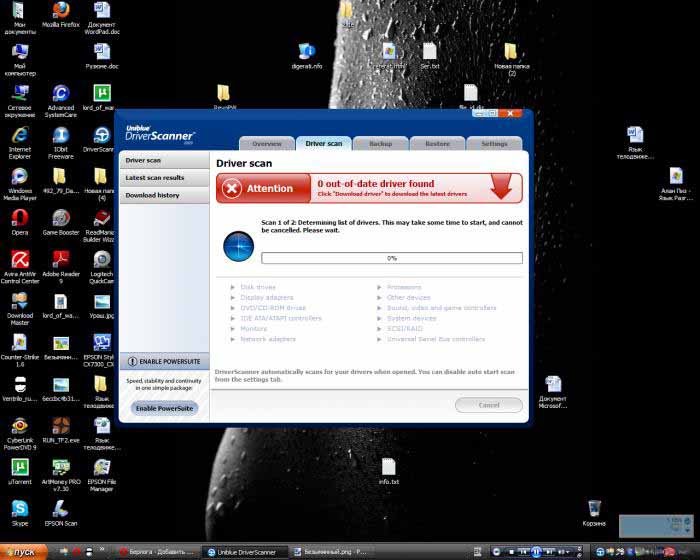Viewport: 700px width, 560px height.
Task: Select the Skype desktop icon
Action: coord(20,514)
